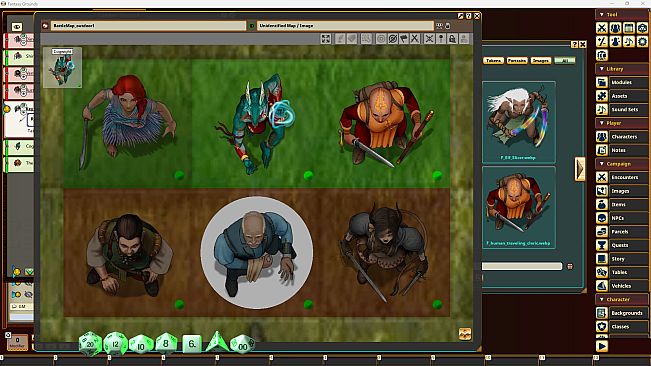The width and height of the screenshot is (651, 366).
Task: Click the Backgrounds icon under Character
Action: (602, 313)
